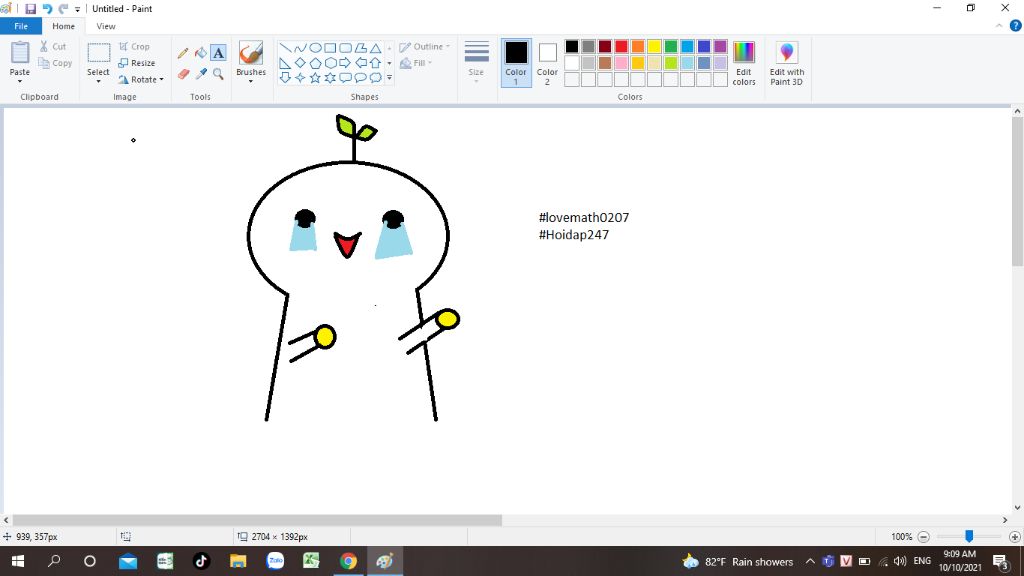This screenshot has height=576, width=1024.
Task: Choose the Right triangle shape
Action: coord(285,63)
